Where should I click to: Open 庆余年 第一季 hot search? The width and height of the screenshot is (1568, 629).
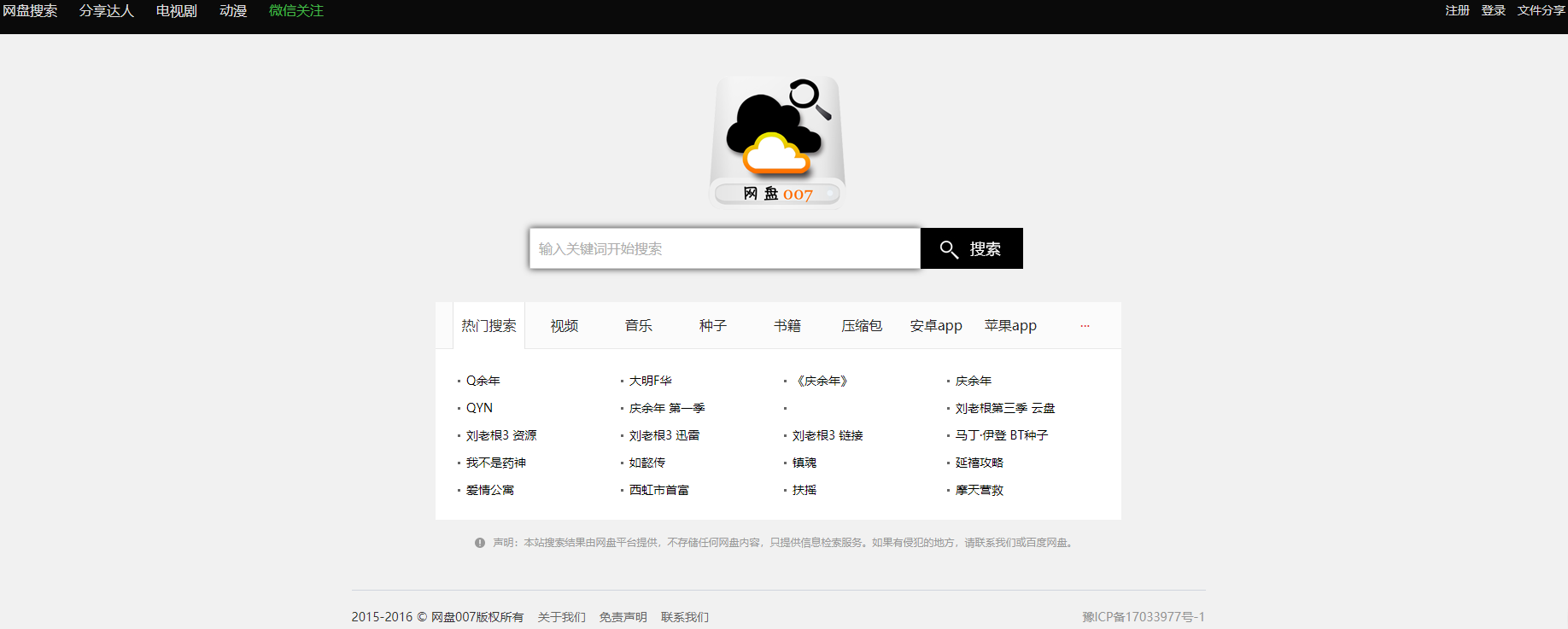coord(667,408)
